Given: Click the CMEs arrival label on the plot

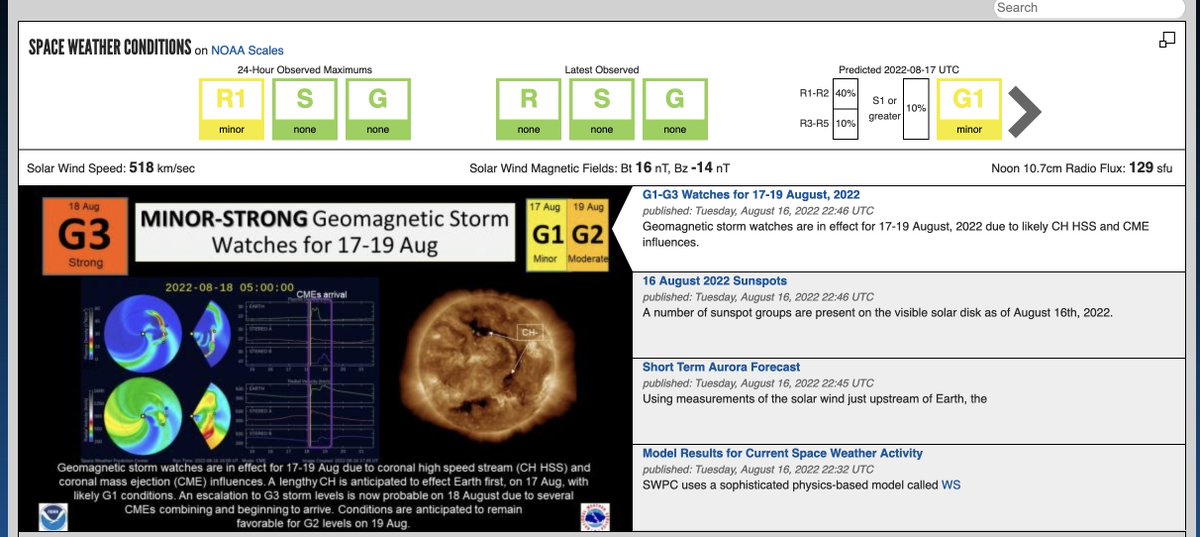Looking at the screenshot, I should pyautogui.click(x=322, y=295).
